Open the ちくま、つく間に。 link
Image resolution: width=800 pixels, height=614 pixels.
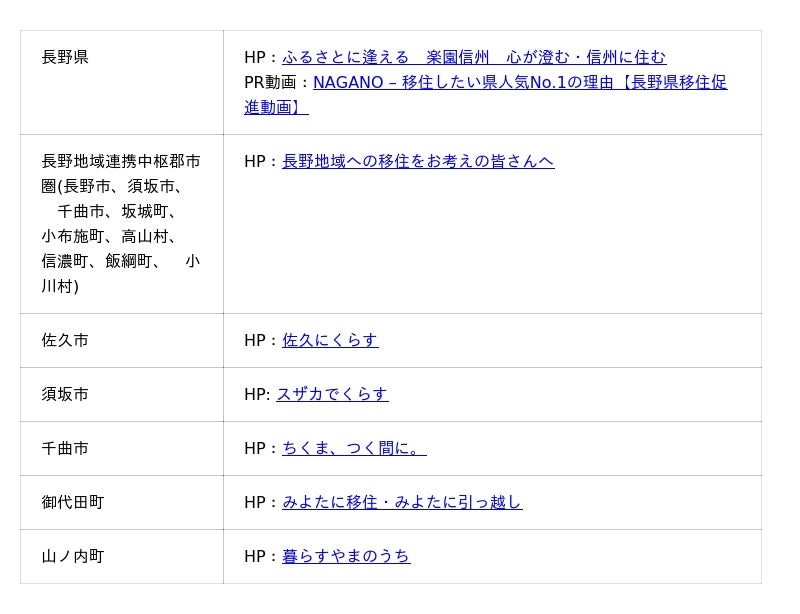[353, 448]
